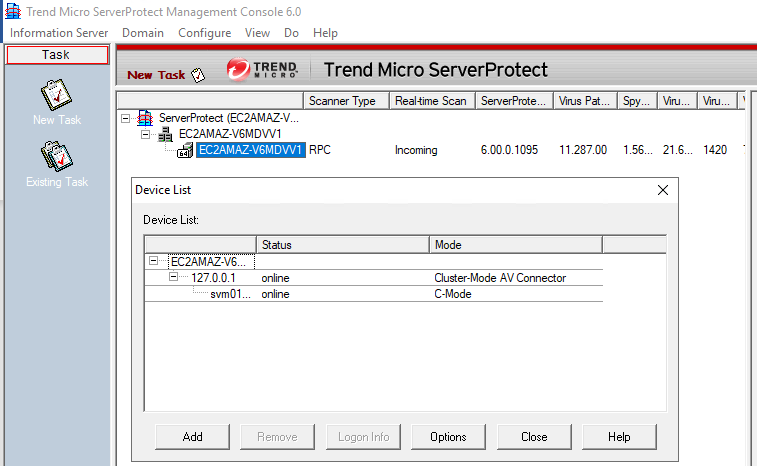Click version value 6.00.0.1095
The image size is (757, 466).
[x=509, y=150]
